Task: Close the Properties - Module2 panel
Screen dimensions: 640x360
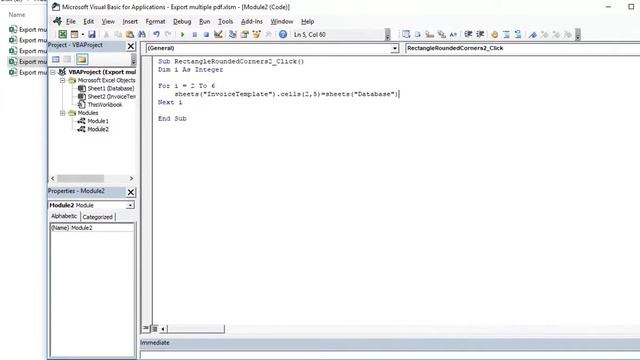Action: pos(131,192)
